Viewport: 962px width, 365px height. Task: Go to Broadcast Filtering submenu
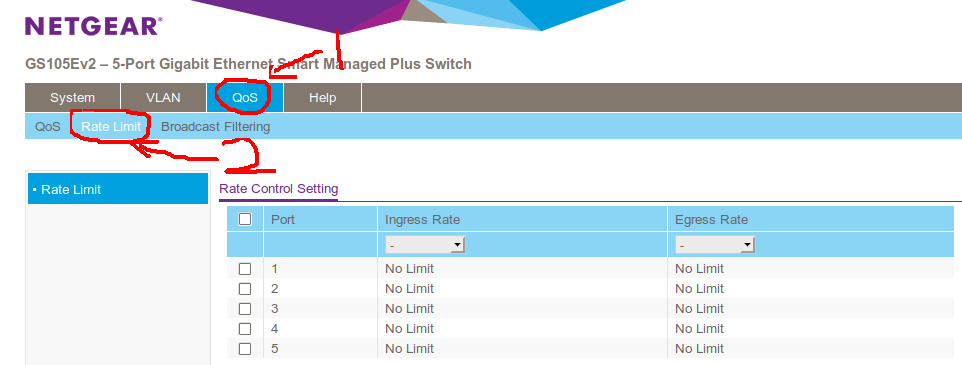tap(215, 127)
